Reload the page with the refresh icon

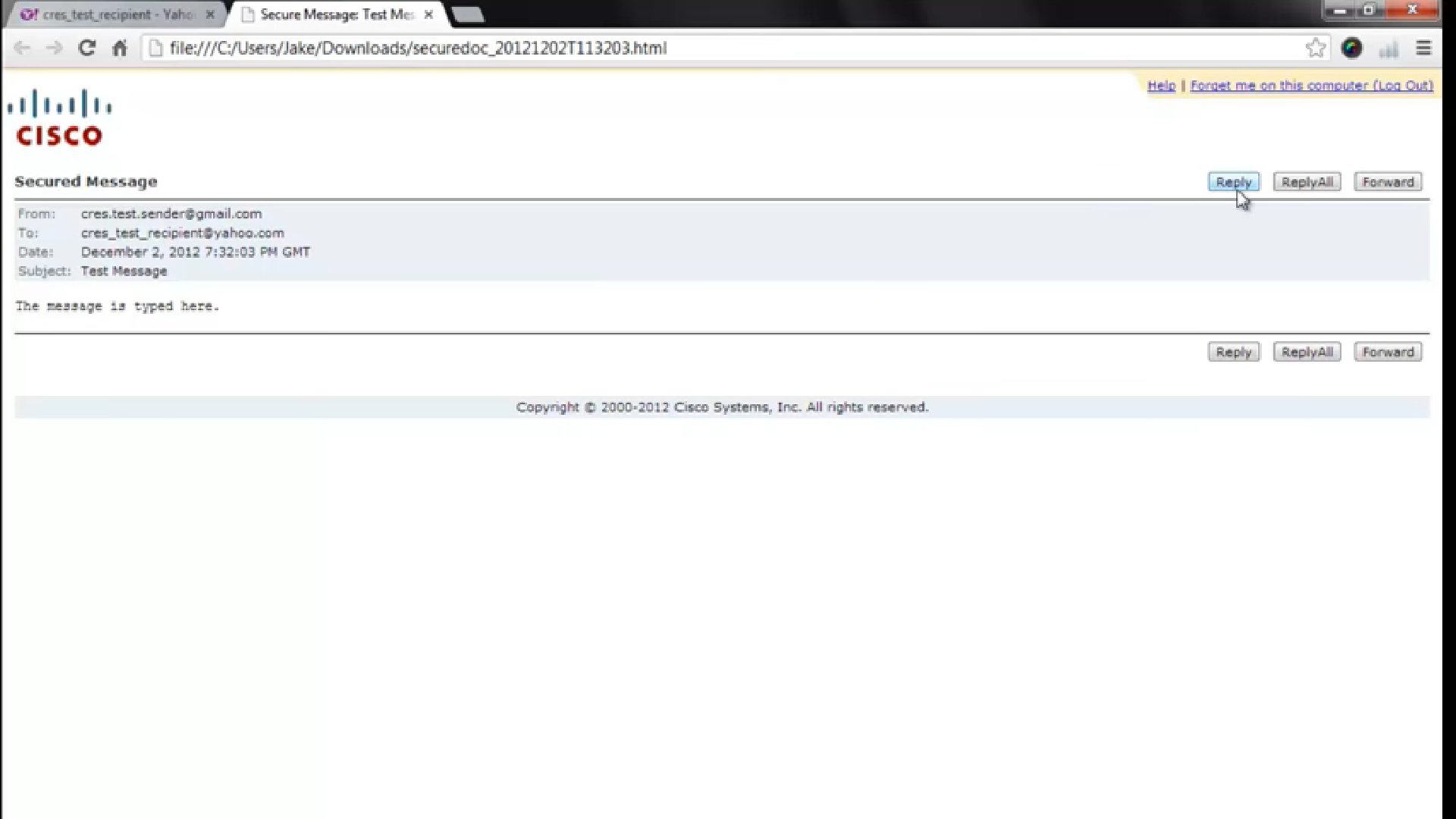click(87, 48)
